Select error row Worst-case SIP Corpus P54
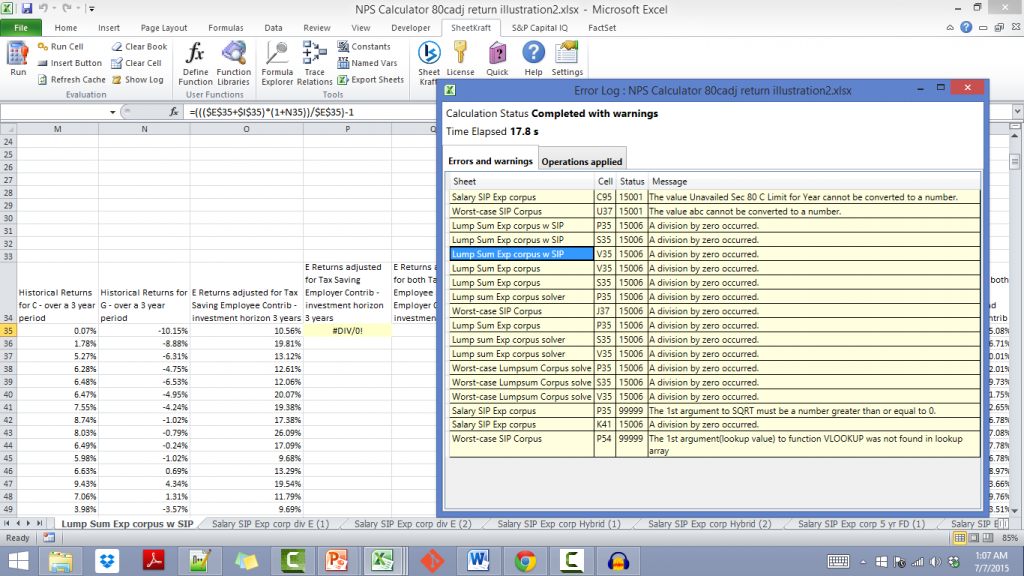 [x=714, y=444]
